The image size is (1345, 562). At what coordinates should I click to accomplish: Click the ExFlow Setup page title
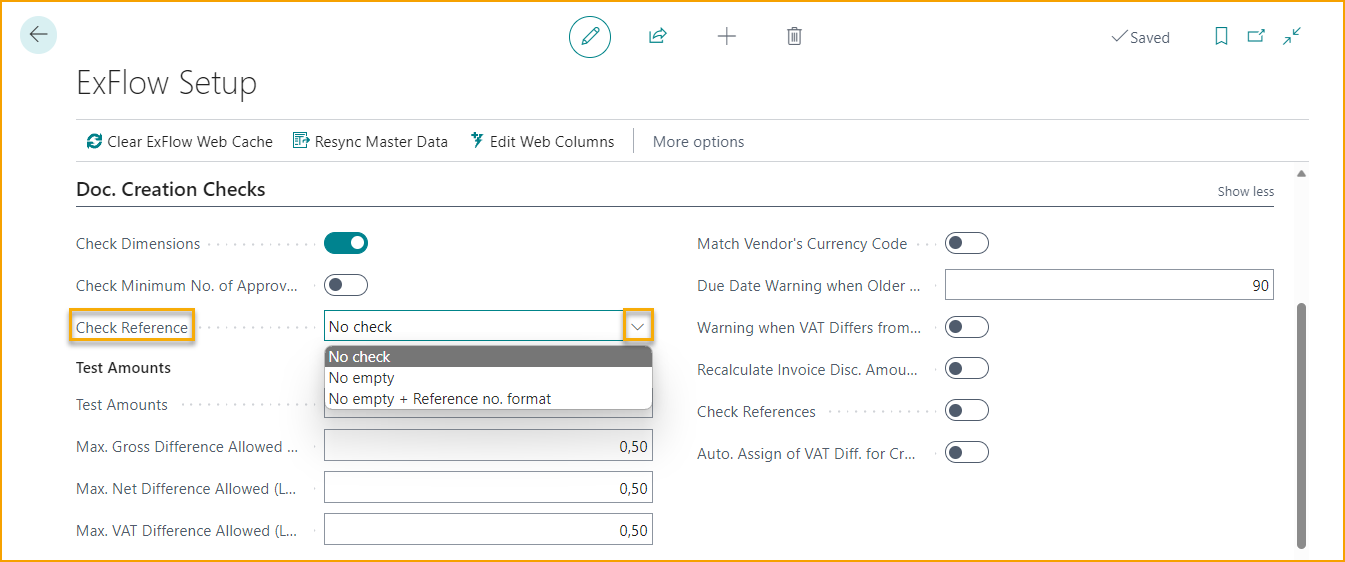[167, 83]
